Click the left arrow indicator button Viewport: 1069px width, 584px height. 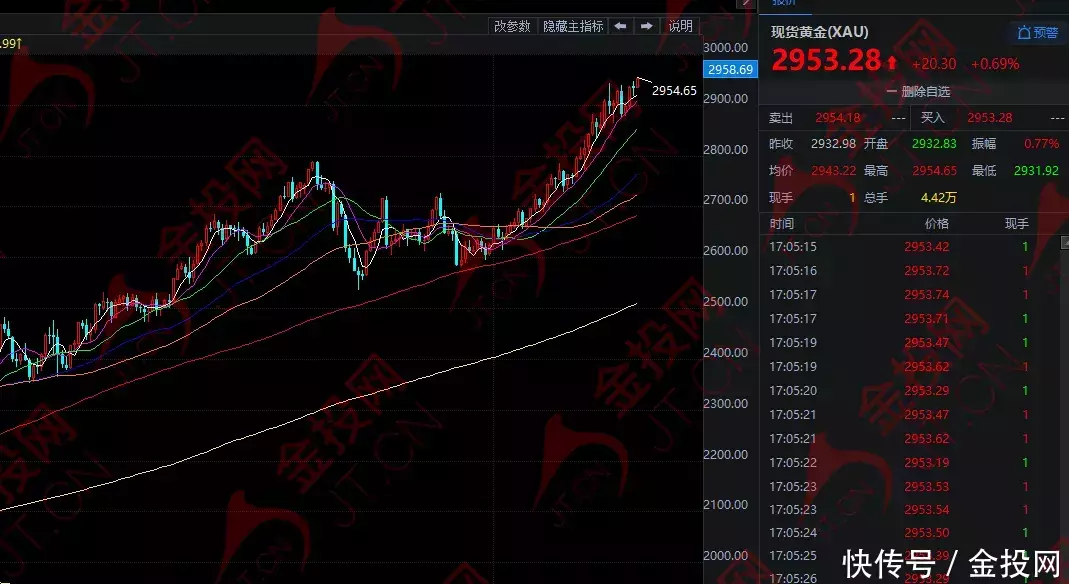pos(621,26)
